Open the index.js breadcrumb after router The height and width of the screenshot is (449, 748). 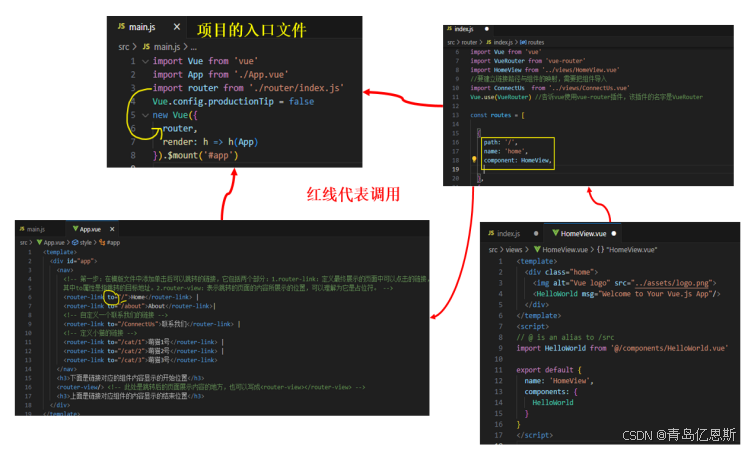pos(499,42)
